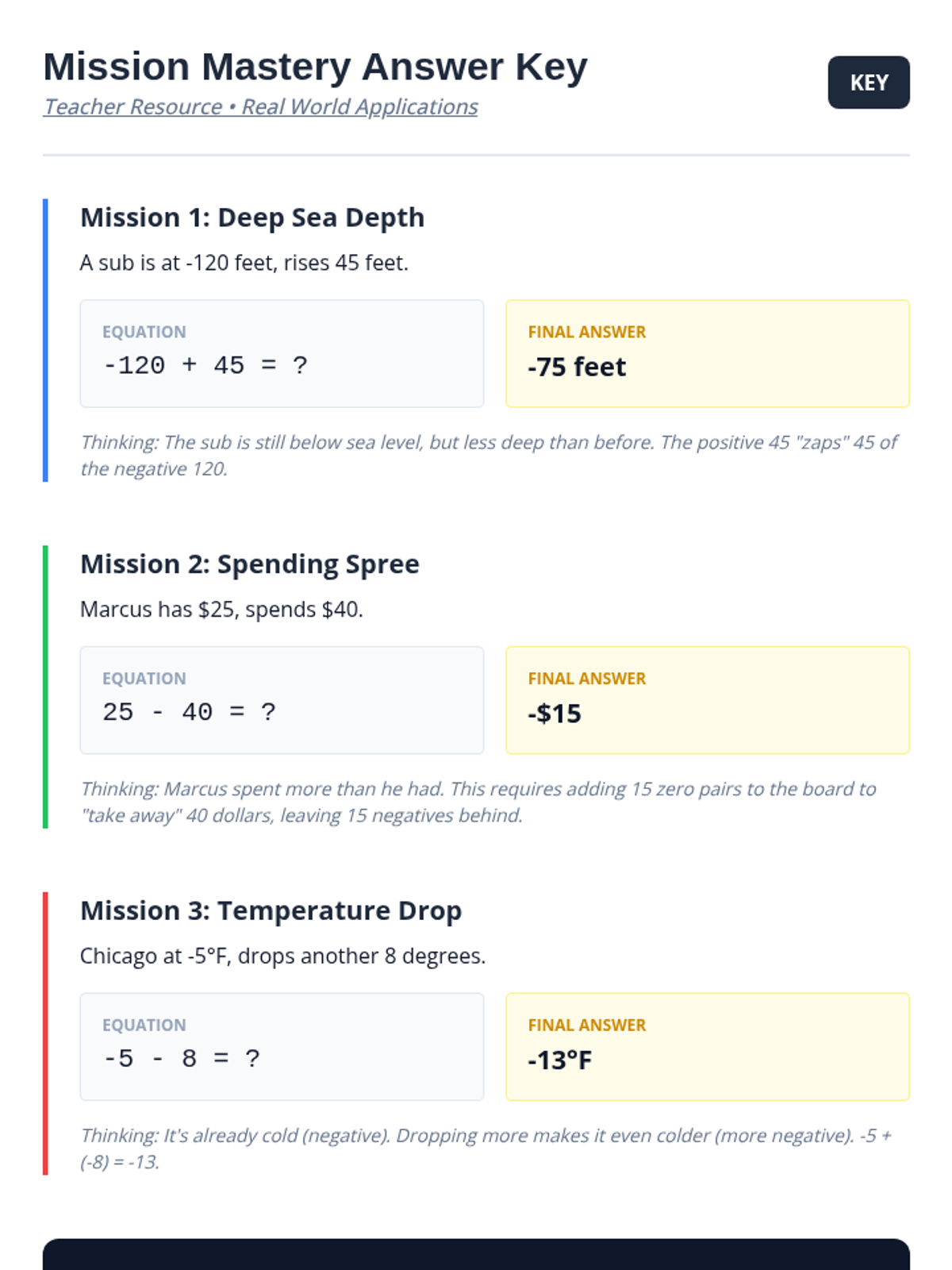Click the sub rises 45 feet problem text
Screen dimensions: 952x1270
244,263
